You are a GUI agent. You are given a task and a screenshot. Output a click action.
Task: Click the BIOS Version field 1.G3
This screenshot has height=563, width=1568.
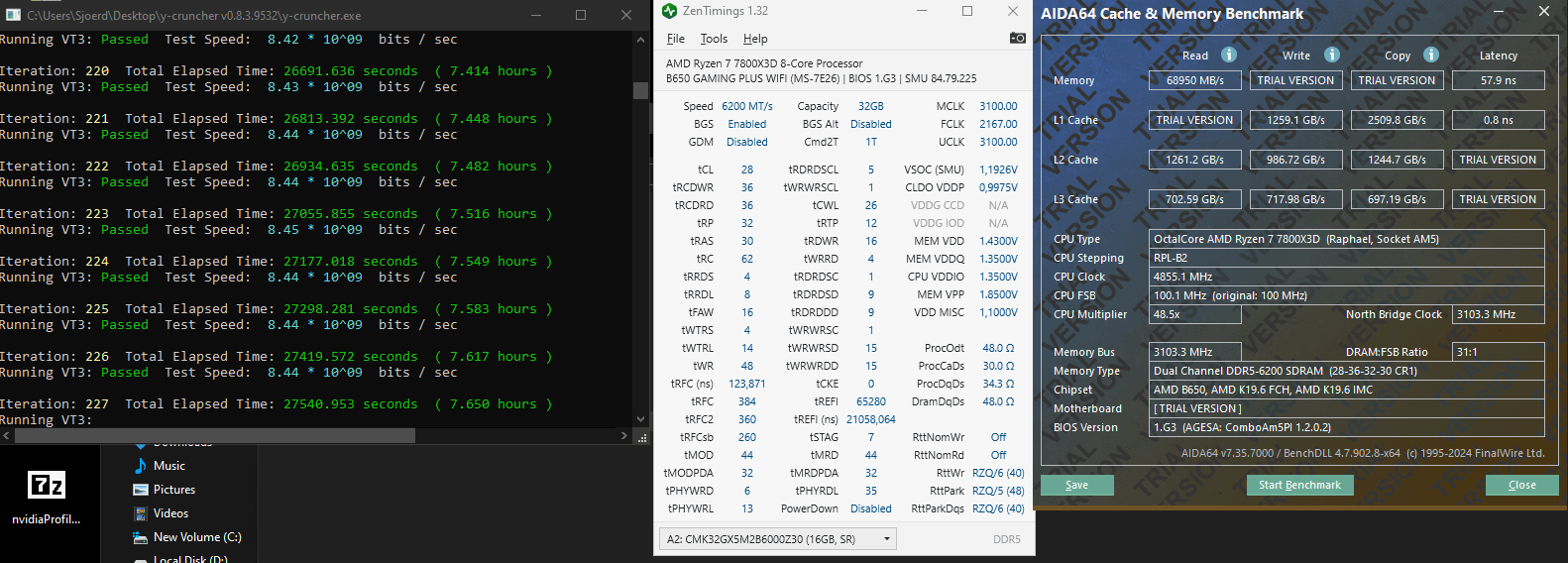[1347, 427]
